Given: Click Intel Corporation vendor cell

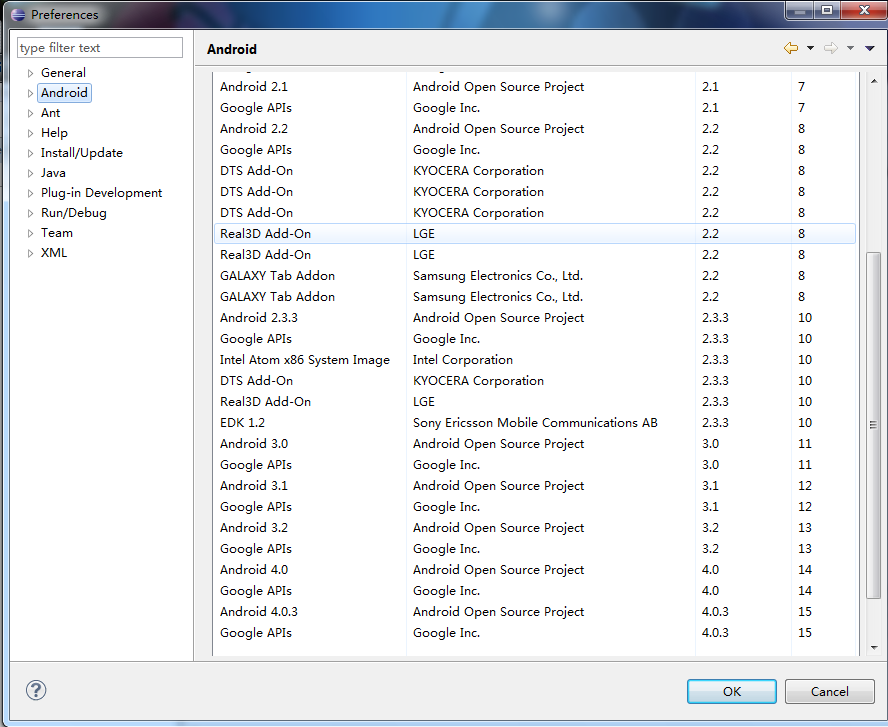Looking at the screenshot, I should coord(463,360).
